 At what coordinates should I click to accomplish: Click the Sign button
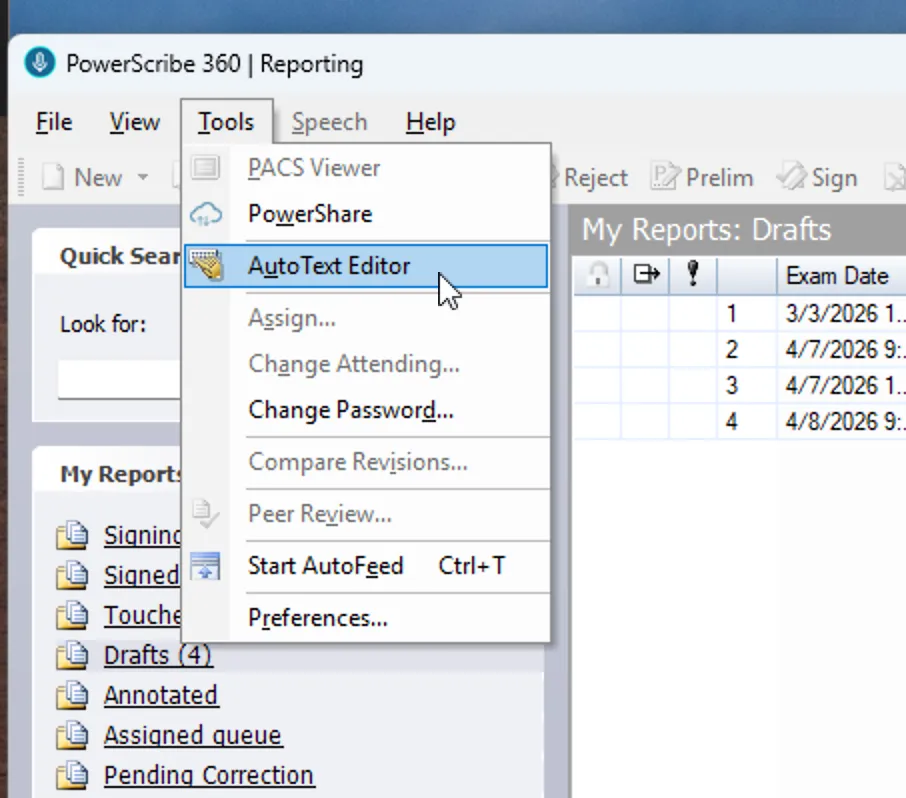pyautogui.click(x=819, y=178)
